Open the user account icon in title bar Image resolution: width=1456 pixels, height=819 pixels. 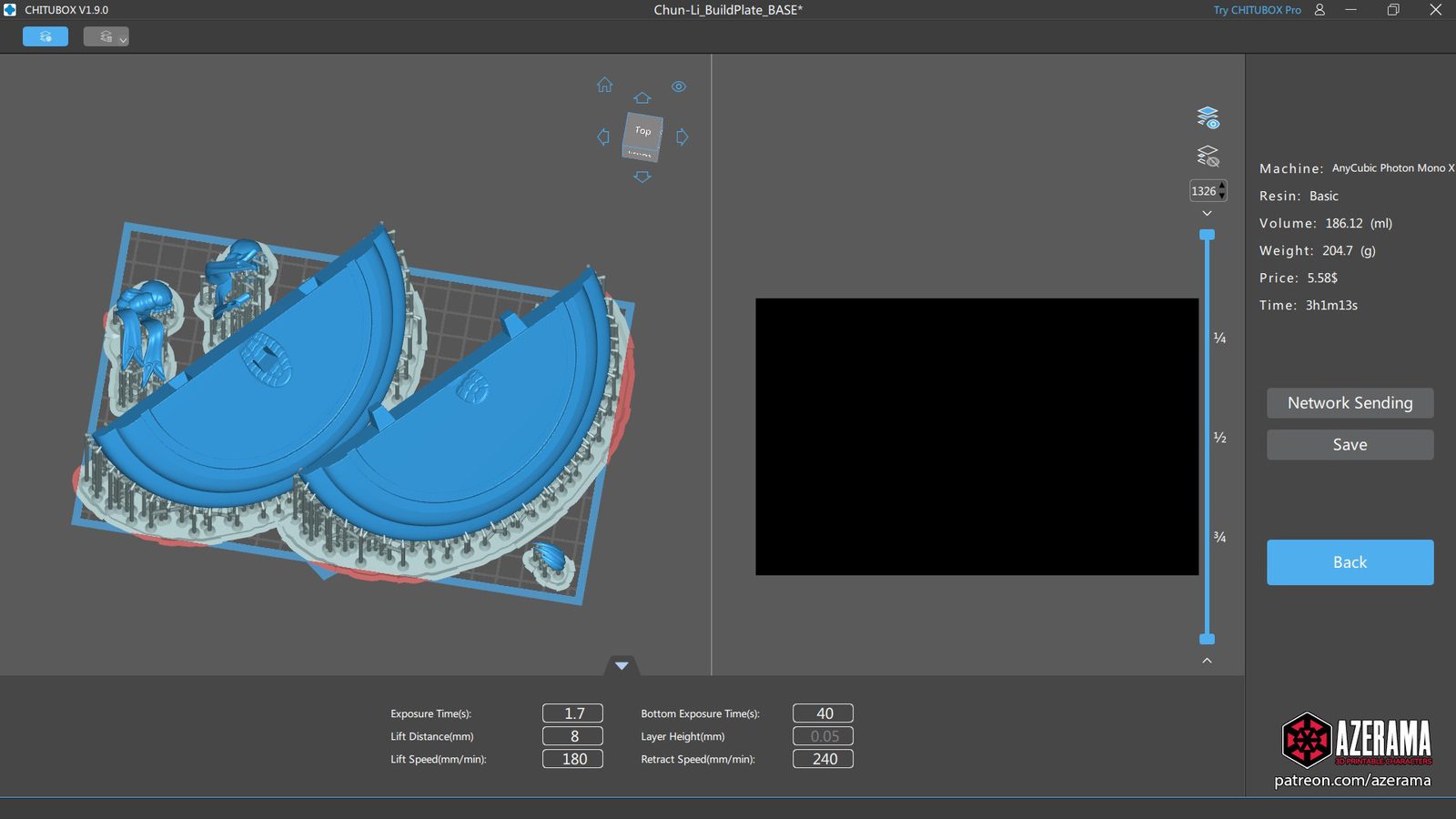tap(1319, 10)
